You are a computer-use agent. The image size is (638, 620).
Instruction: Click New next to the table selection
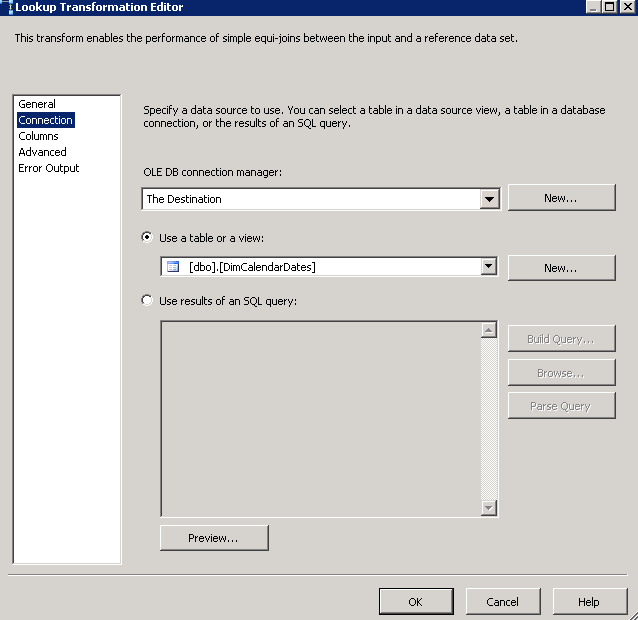coord(560,268)
